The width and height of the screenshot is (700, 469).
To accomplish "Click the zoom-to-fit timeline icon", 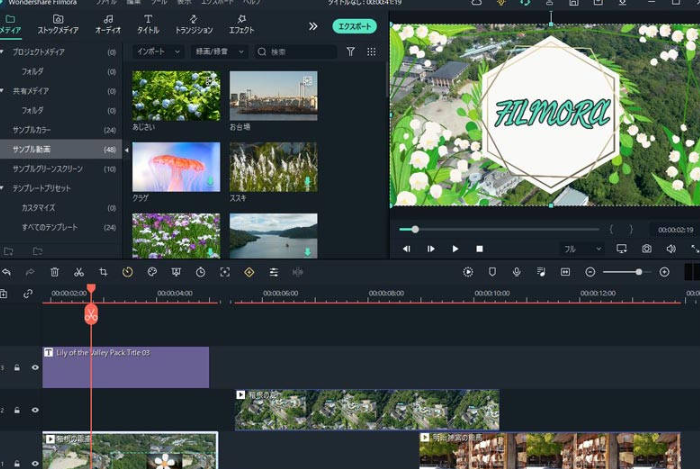I will pos(565,272).
